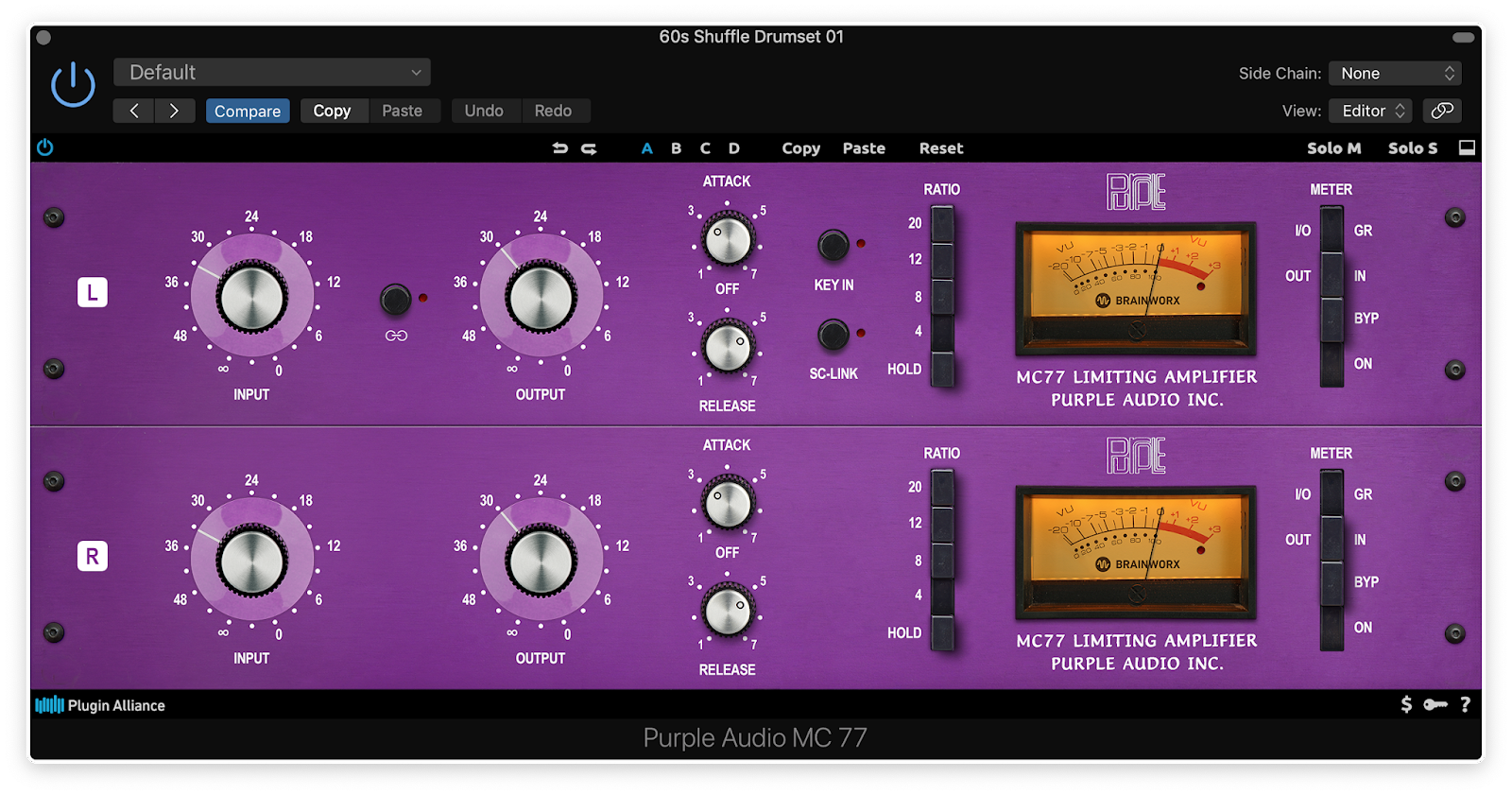1512x795 pixels.
Task: Click the R channel badge
Action: [92, 556]
